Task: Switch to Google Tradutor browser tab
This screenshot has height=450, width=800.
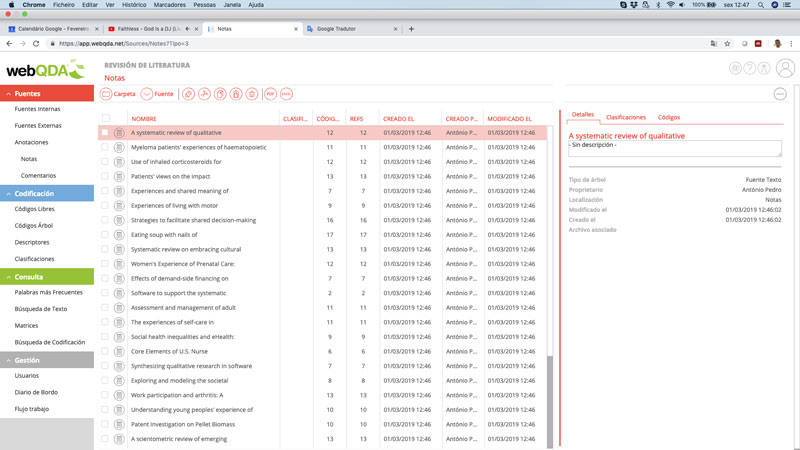Action: (352, 29)
